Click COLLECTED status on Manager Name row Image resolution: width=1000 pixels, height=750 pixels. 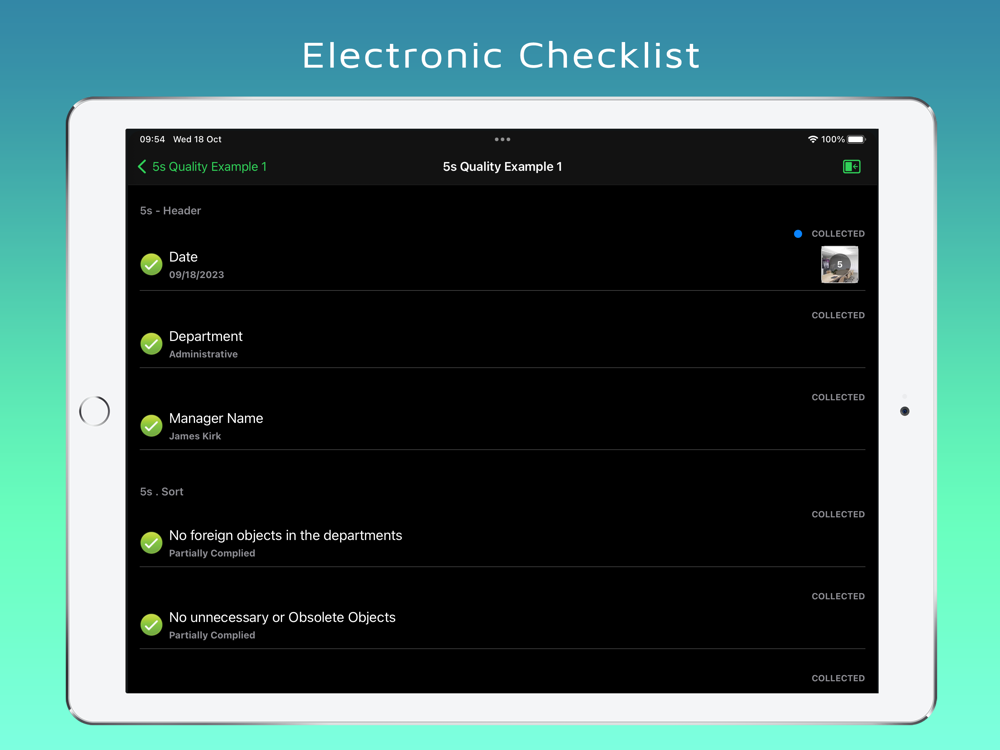838,397
